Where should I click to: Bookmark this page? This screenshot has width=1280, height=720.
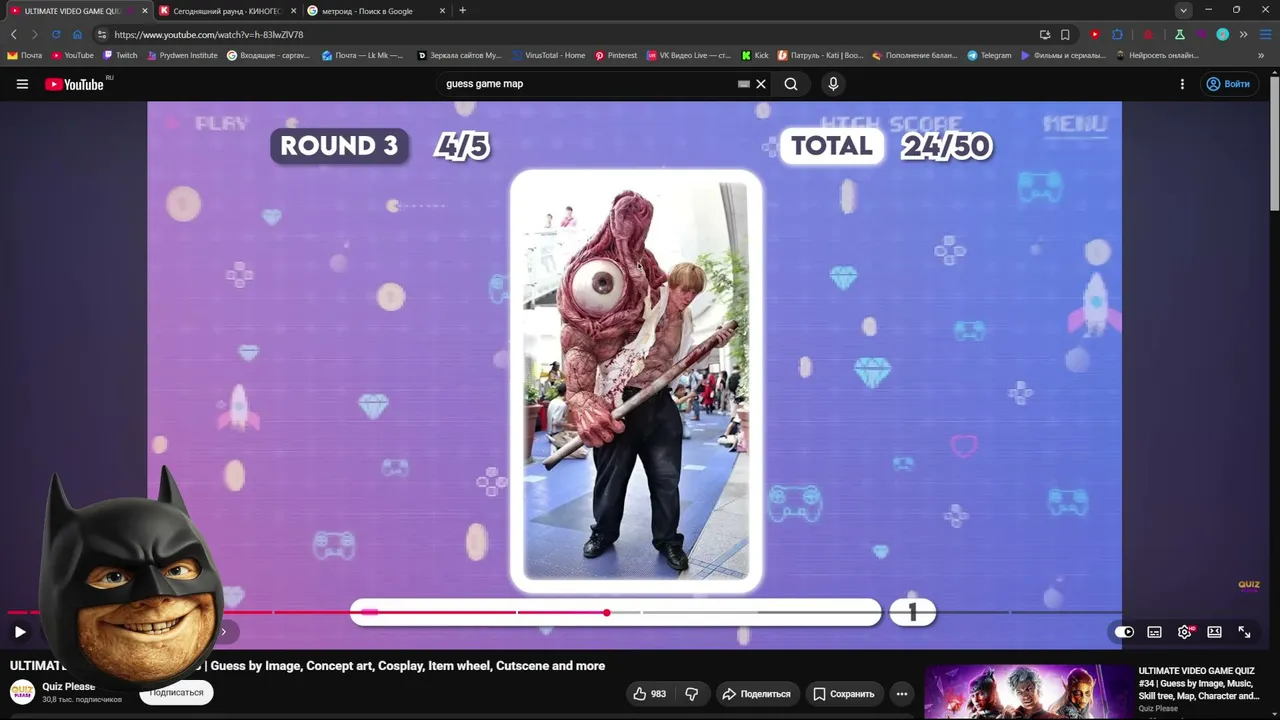tap(1065, 34)
